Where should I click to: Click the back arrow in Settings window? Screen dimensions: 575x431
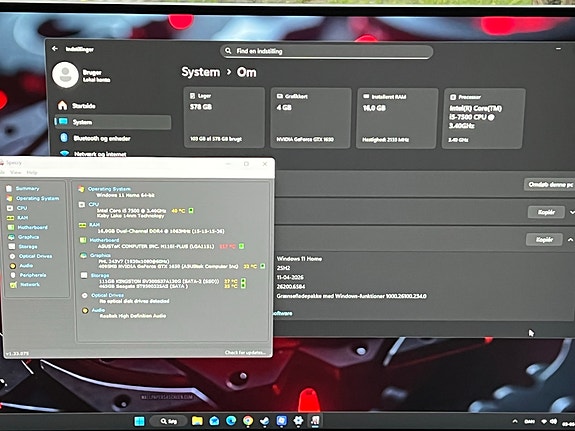pyautogui.click(x=55, y=48)
